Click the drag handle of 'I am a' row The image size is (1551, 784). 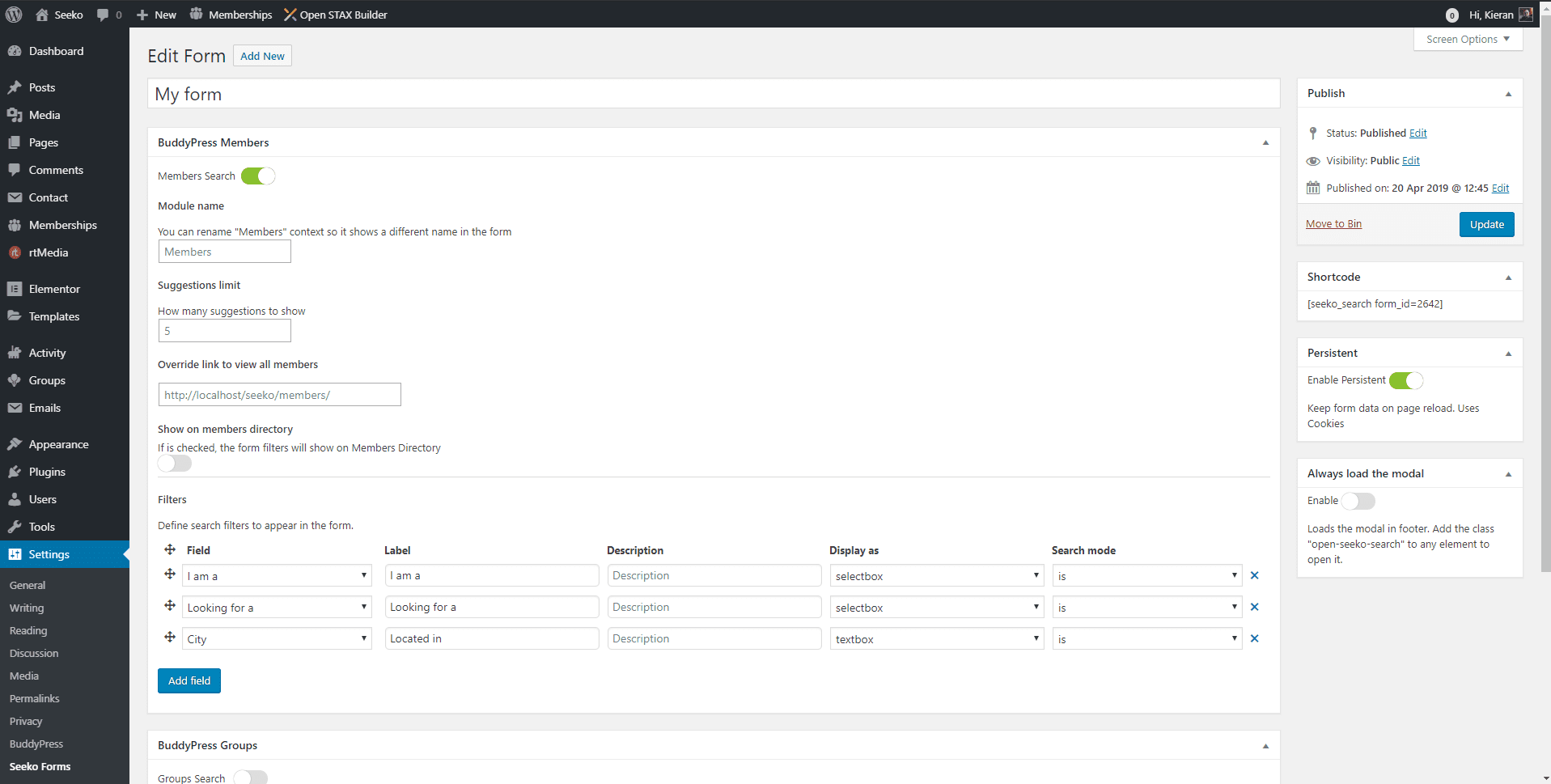170,574
